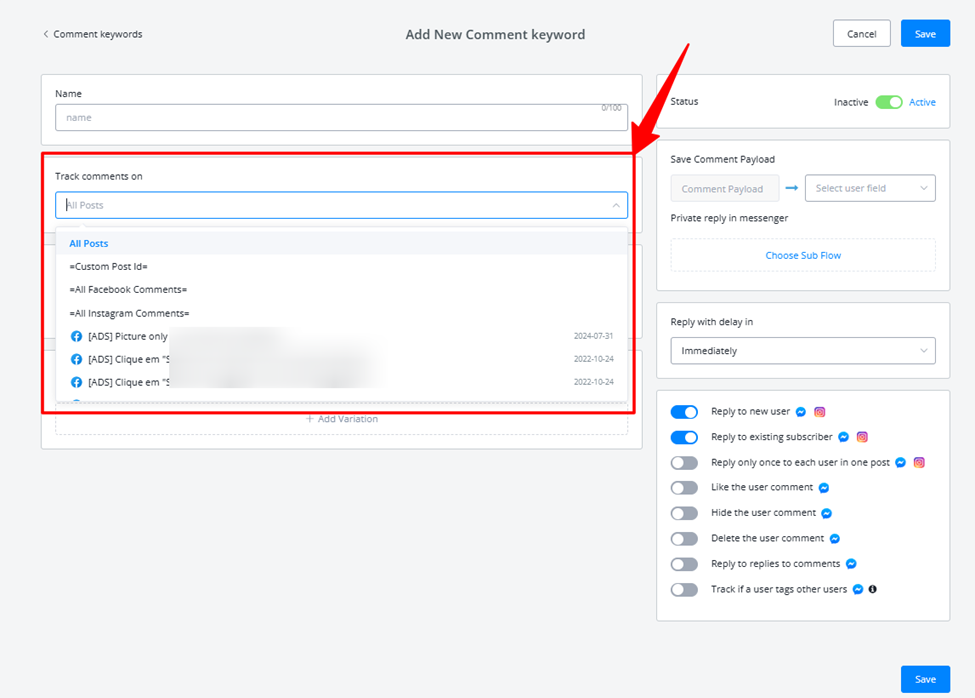Click Messenger icon beside Track if user tags

point(857,589)
